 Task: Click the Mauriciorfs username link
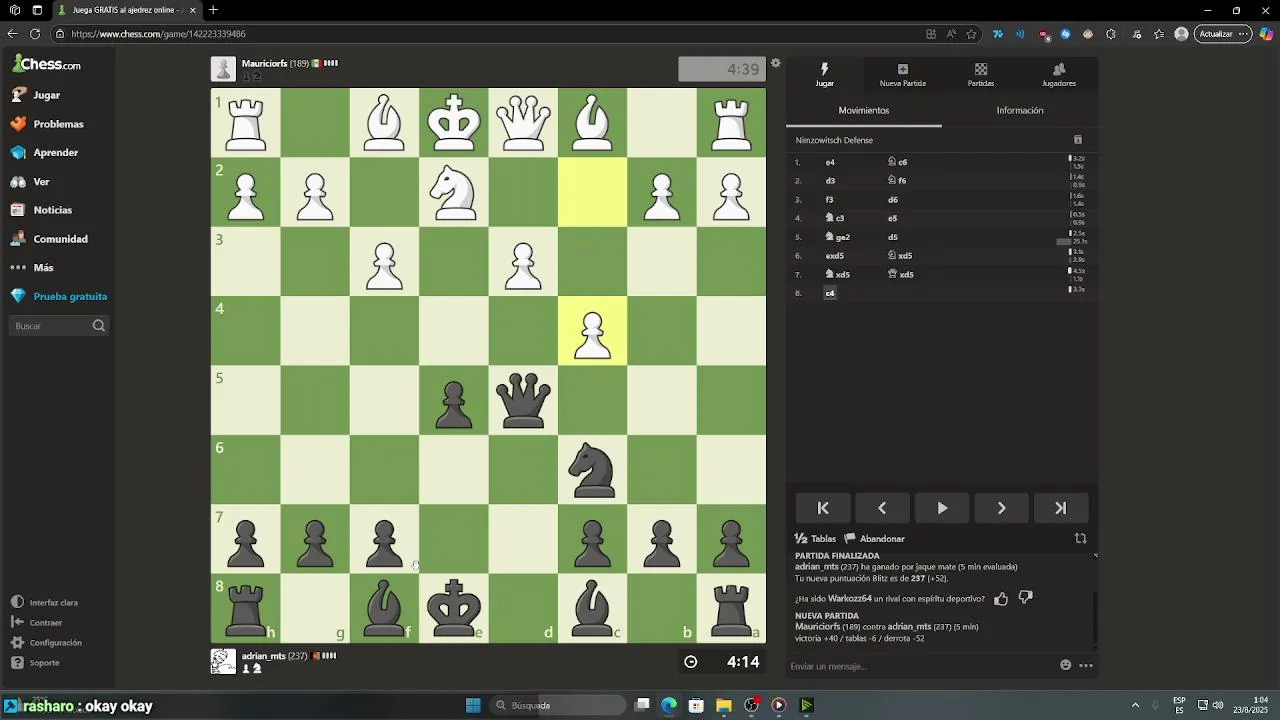point(265,63)
